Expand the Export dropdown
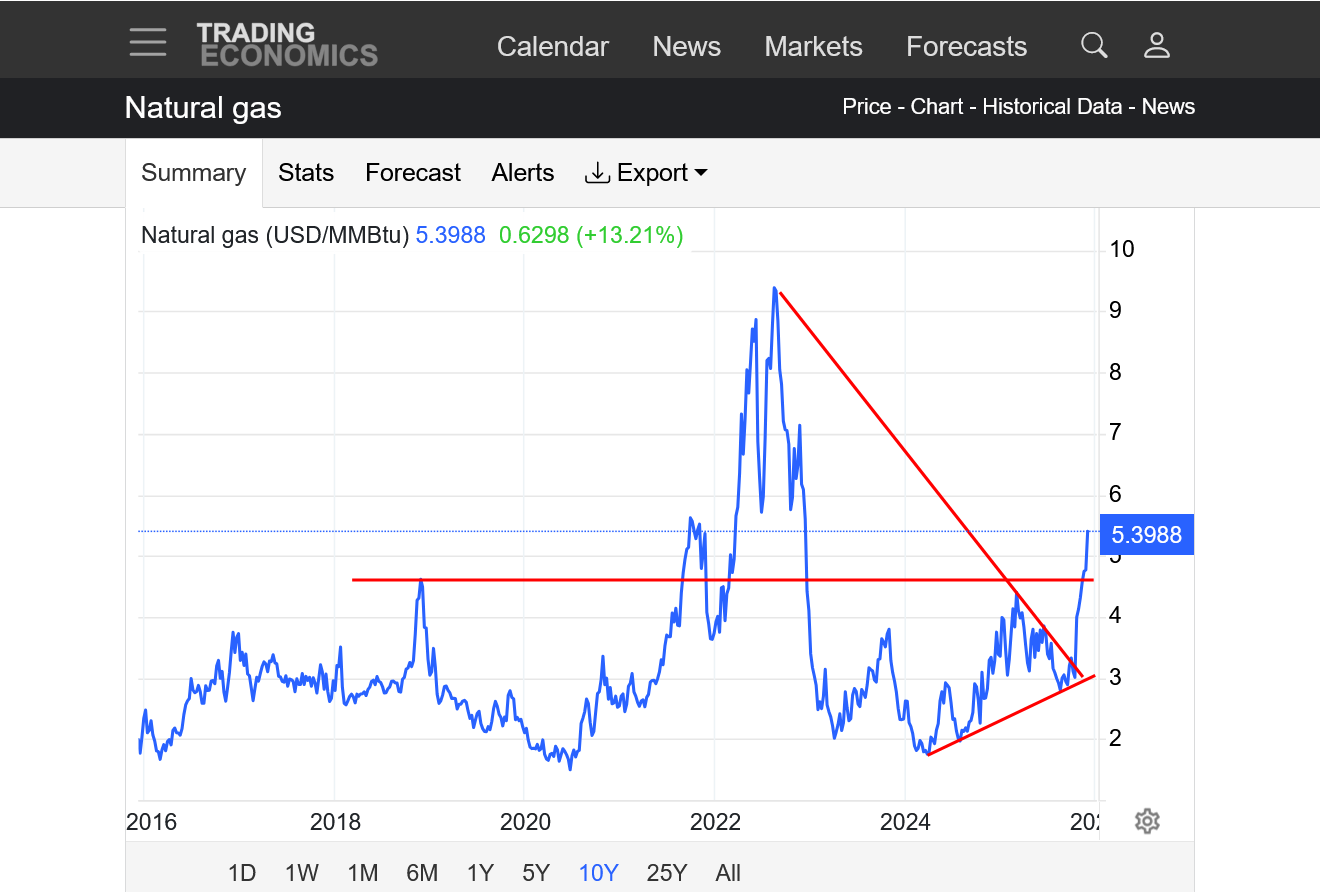Viewport: 1320px width, 892px height. pos(646,173)
